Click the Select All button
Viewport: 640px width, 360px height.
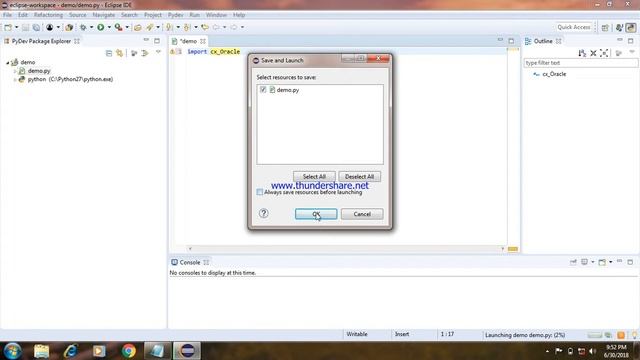point(314,176)
